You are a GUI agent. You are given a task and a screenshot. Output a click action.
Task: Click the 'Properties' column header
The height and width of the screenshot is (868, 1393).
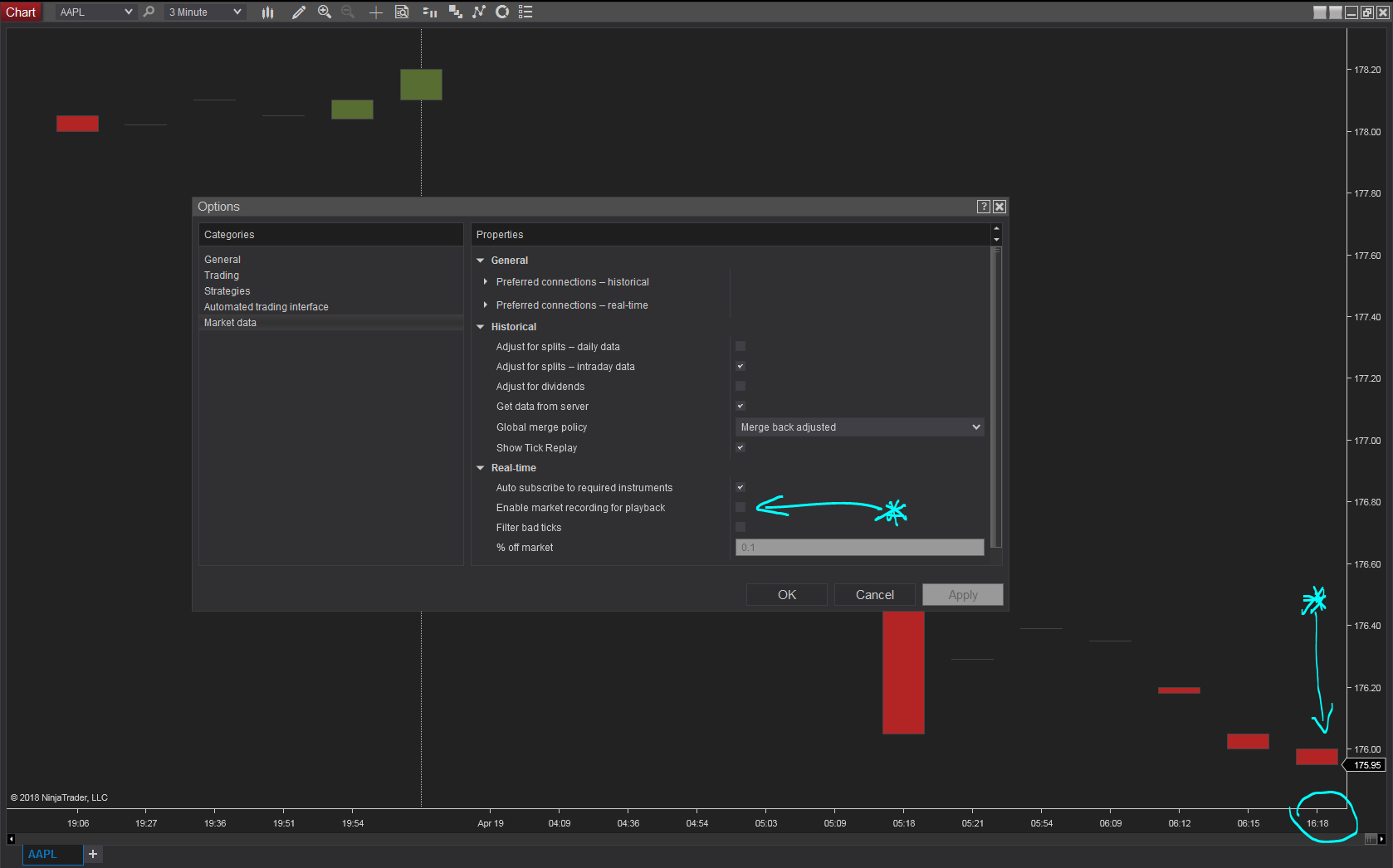pyautogui.click(x=500, y=235)
